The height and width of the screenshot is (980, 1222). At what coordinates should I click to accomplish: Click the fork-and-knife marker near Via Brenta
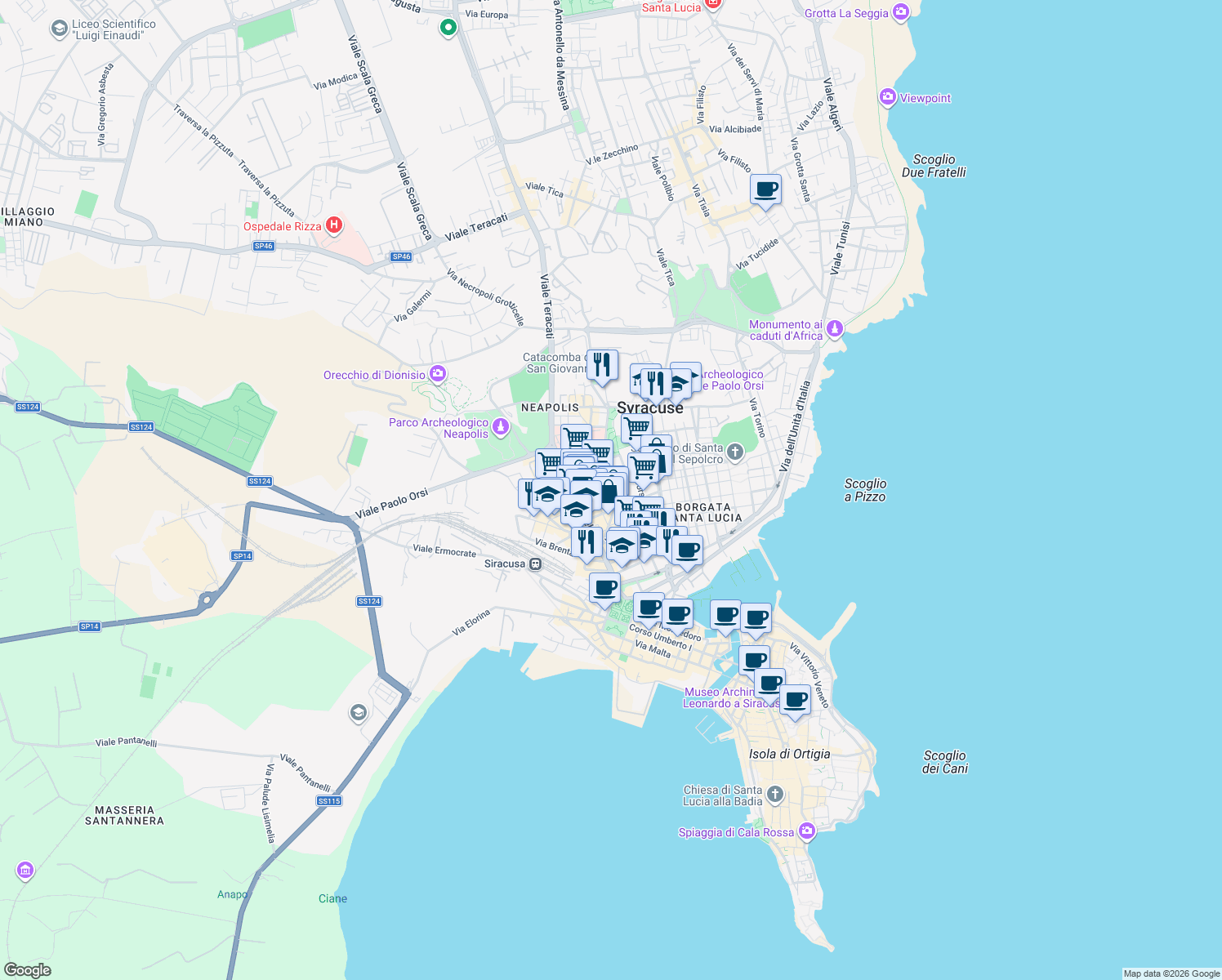pyautogui.click(x=586, y=539)
